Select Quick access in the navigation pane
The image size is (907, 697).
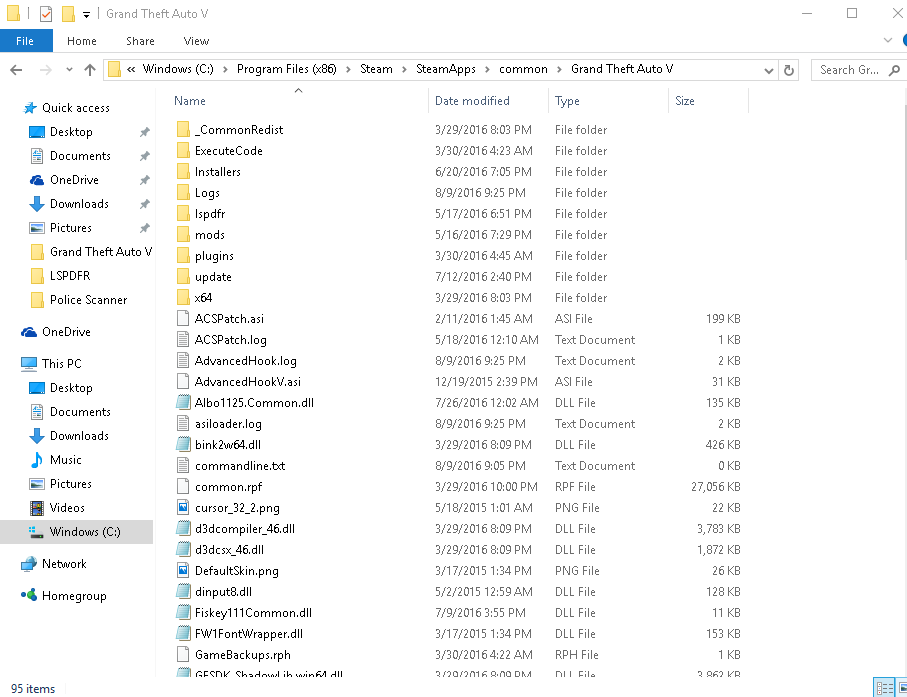click(76, 108)
